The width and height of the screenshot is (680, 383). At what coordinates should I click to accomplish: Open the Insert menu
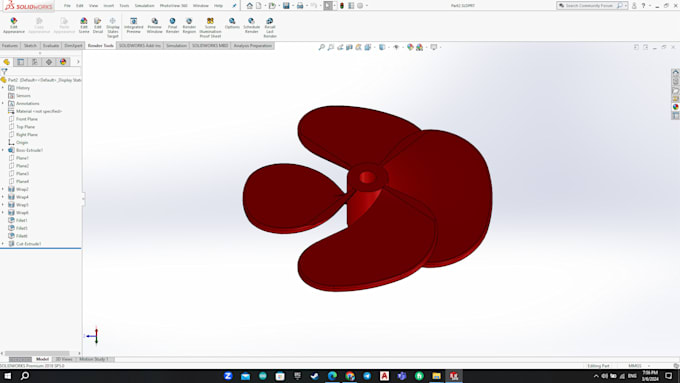pos(108,6)
